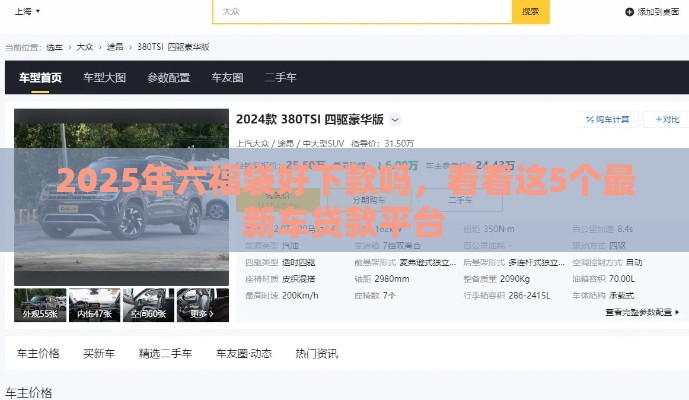
Task: Click the 油箱容积 70.00L spec text
Action: coord(603,279)
